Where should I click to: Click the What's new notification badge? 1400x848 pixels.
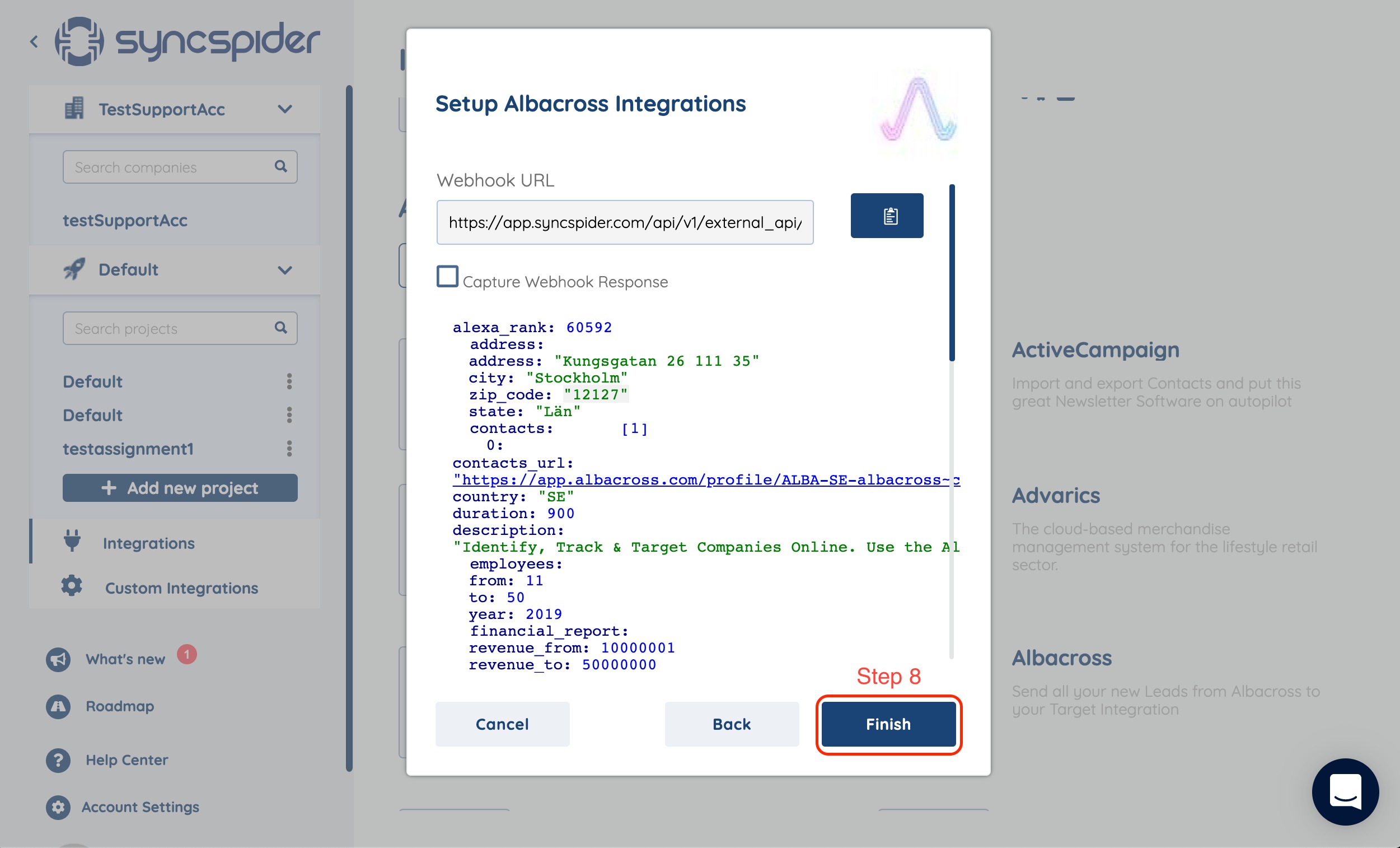click(x=186, y=654)
